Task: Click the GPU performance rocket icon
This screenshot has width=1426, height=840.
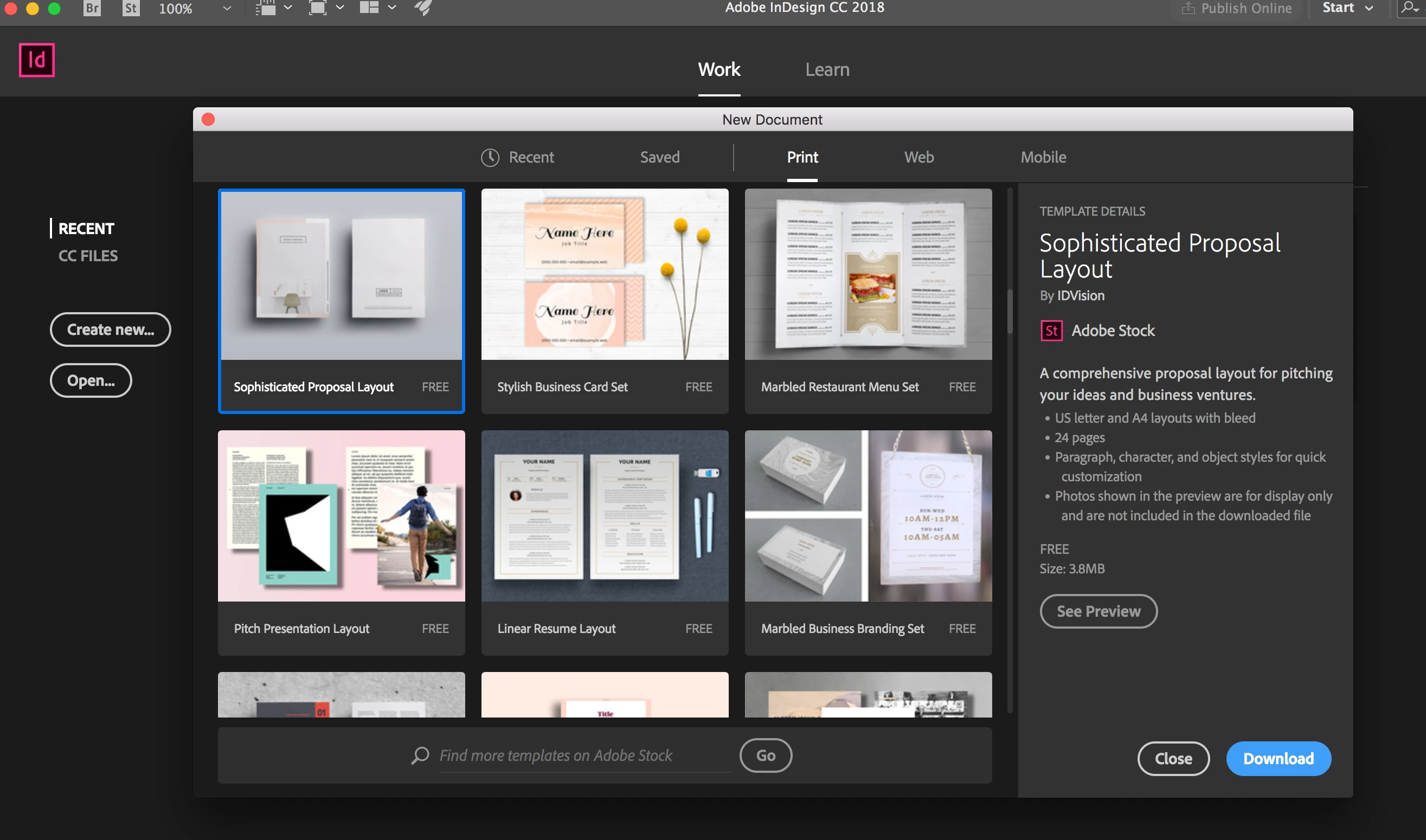Action: 422,8
